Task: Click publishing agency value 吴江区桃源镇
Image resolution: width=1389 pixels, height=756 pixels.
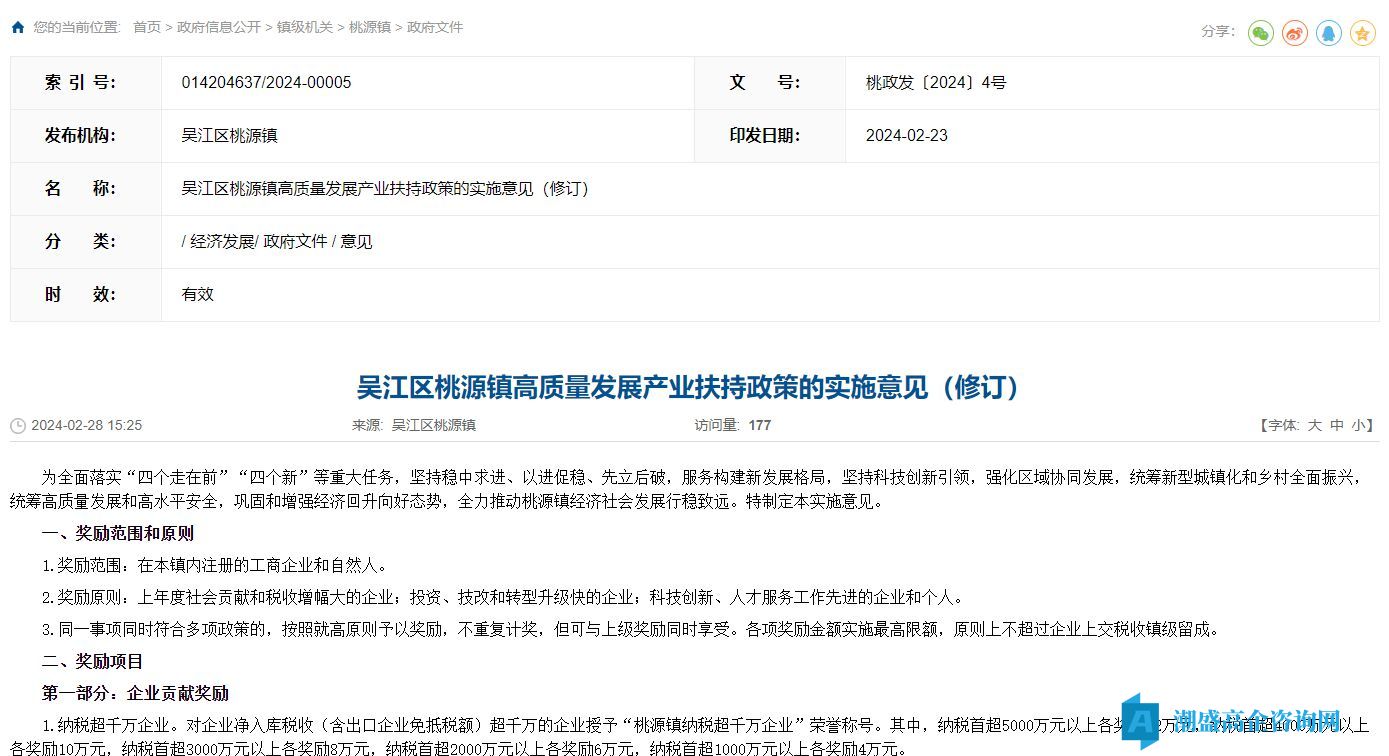Action: click(229, 136)
